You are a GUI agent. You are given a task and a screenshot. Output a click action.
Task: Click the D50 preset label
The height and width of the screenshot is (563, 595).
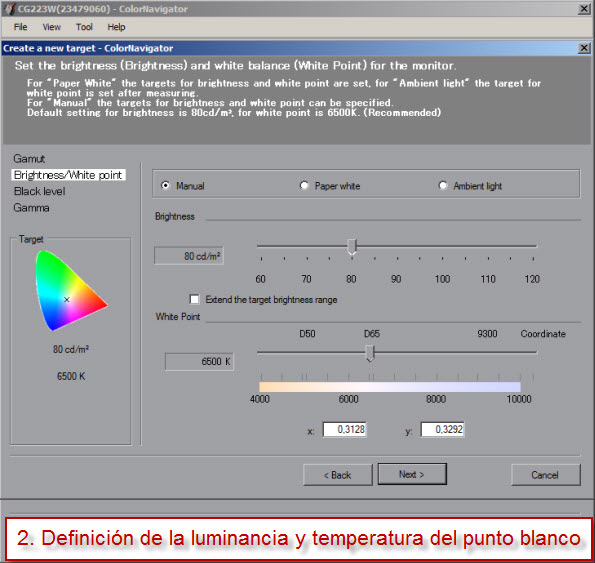coord(307,334)
